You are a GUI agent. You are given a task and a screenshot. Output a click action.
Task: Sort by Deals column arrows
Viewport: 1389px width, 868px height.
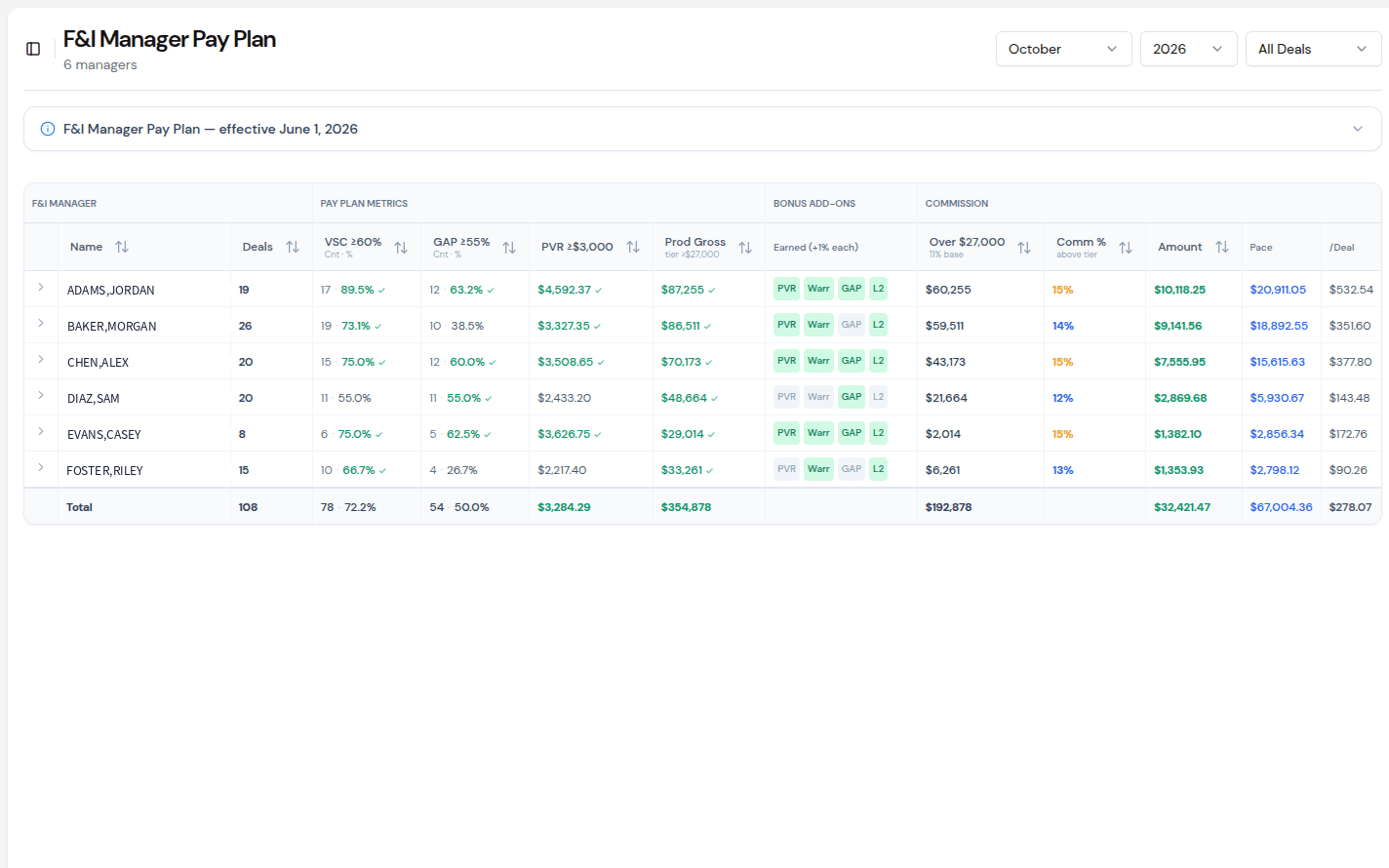293,247
